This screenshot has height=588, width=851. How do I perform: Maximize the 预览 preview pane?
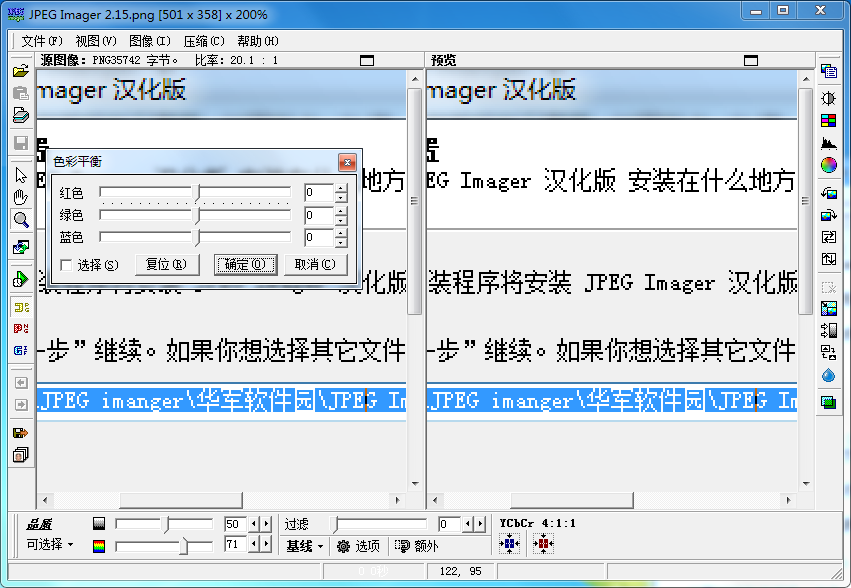751,60
